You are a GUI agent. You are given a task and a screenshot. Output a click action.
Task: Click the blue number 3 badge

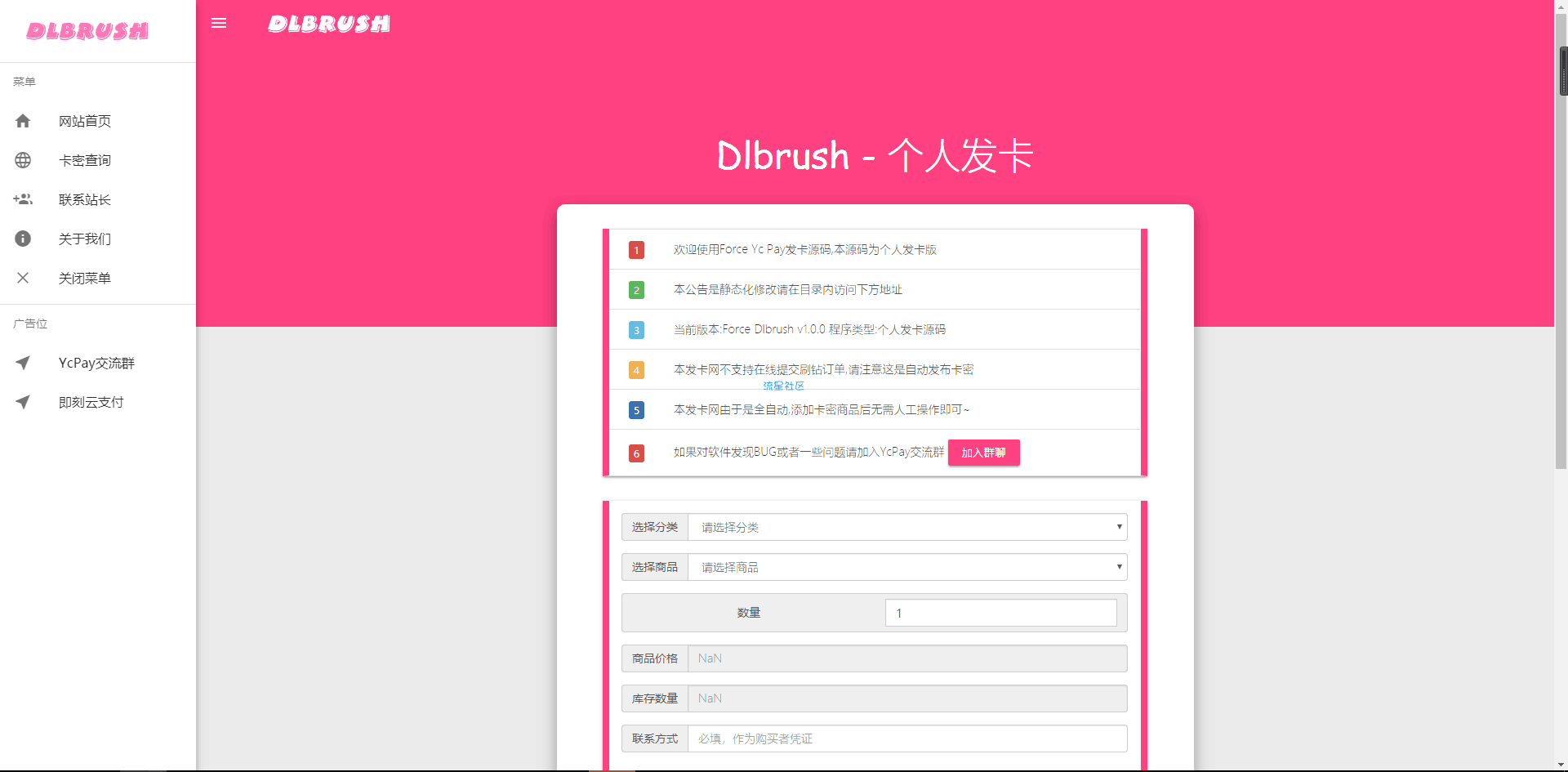[636, 330]
